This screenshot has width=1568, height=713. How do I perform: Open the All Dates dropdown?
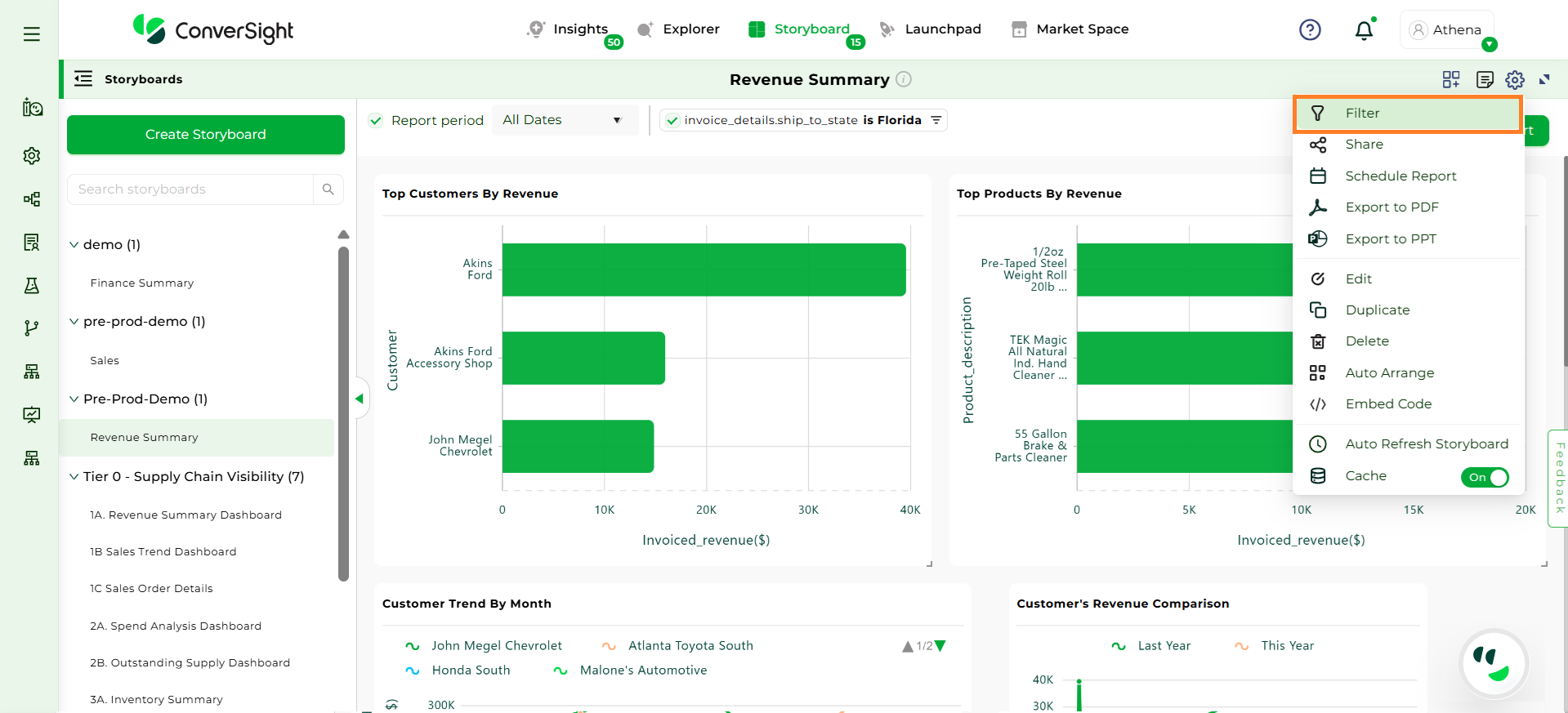564,120
